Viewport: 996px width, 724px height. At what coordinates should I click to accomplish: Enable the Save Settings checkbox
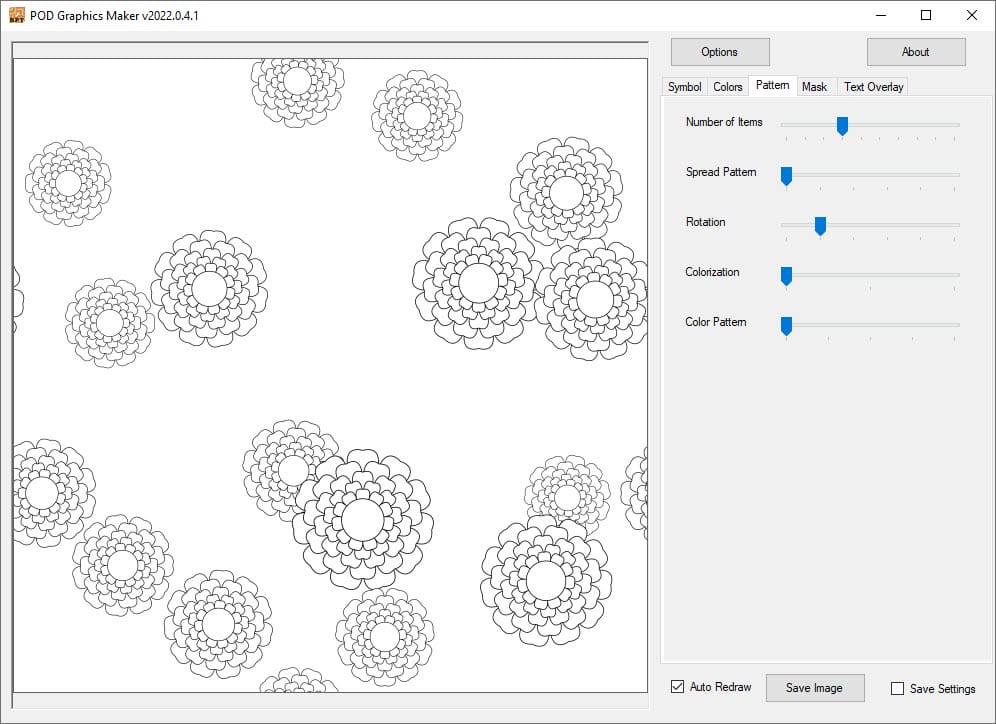click(x=897, y=688)
